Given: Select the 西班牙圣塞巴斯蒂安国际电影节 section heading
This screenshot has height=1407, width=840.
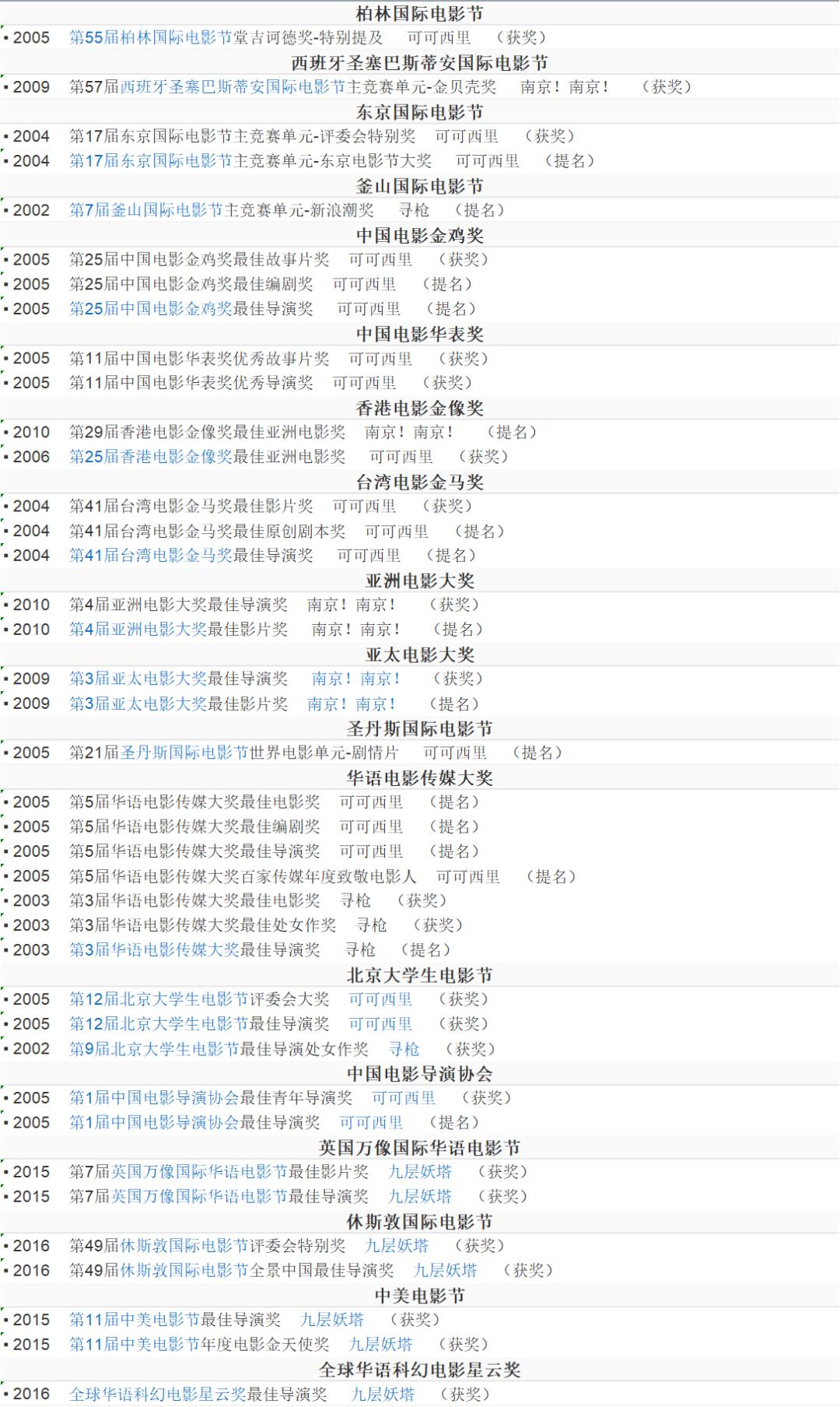Looking at the screenshot, I should point(420,62).
